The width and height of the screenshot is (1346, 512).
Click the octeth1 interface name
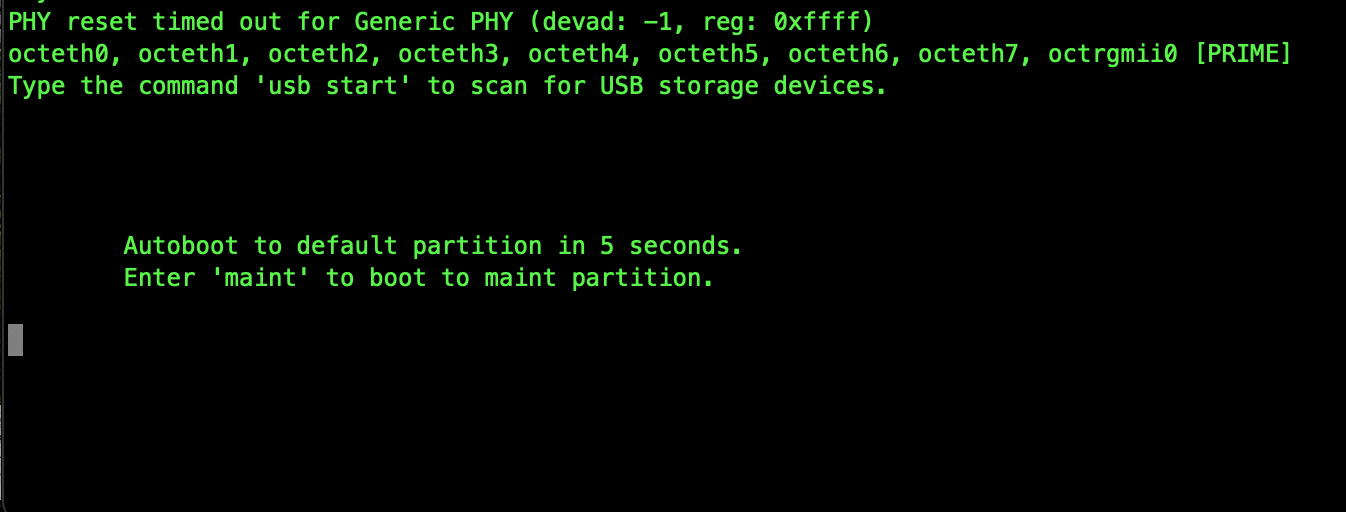point(188,54)
